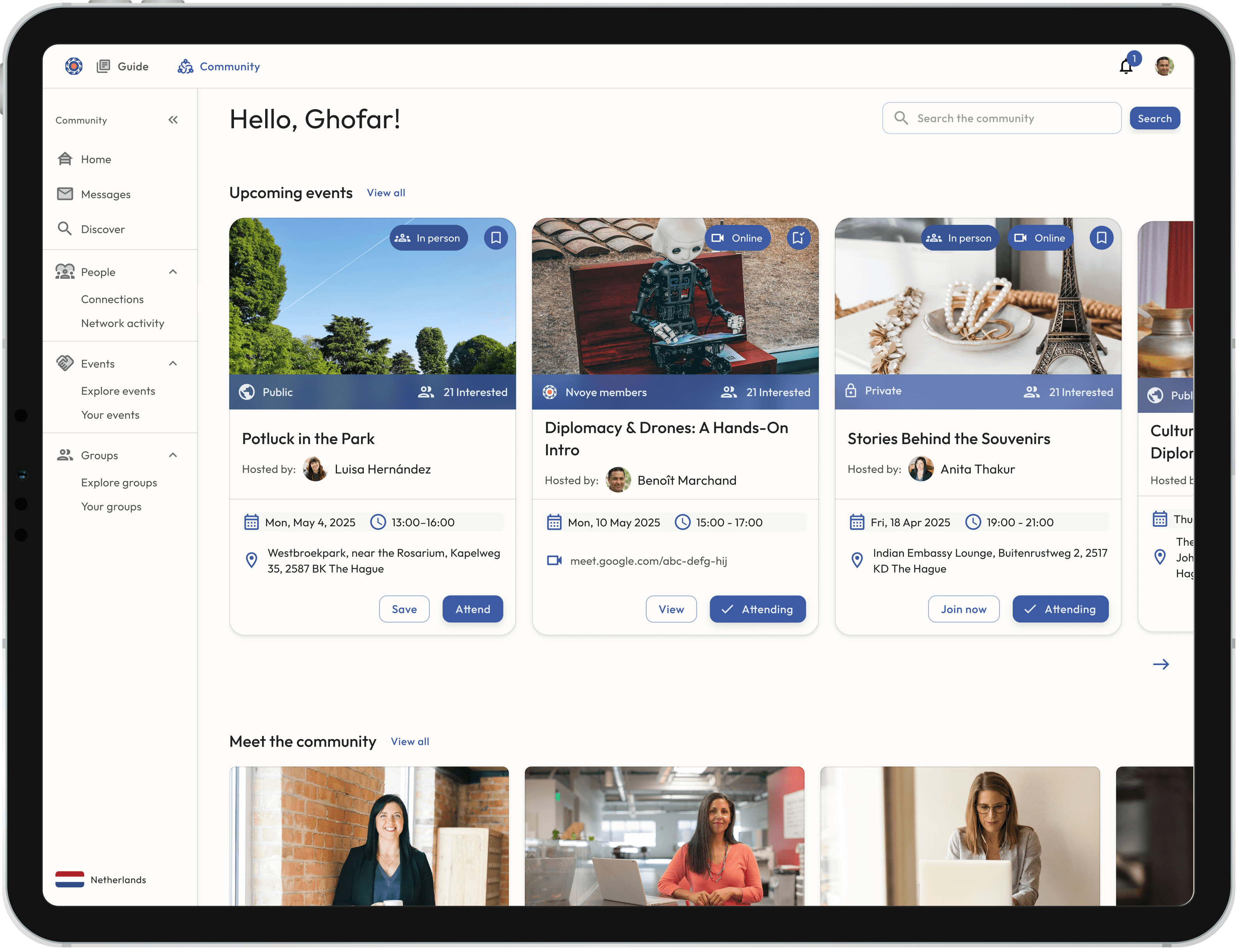1242x952 pixels.
Task: View all upcoming events
Action: [385, 193]
